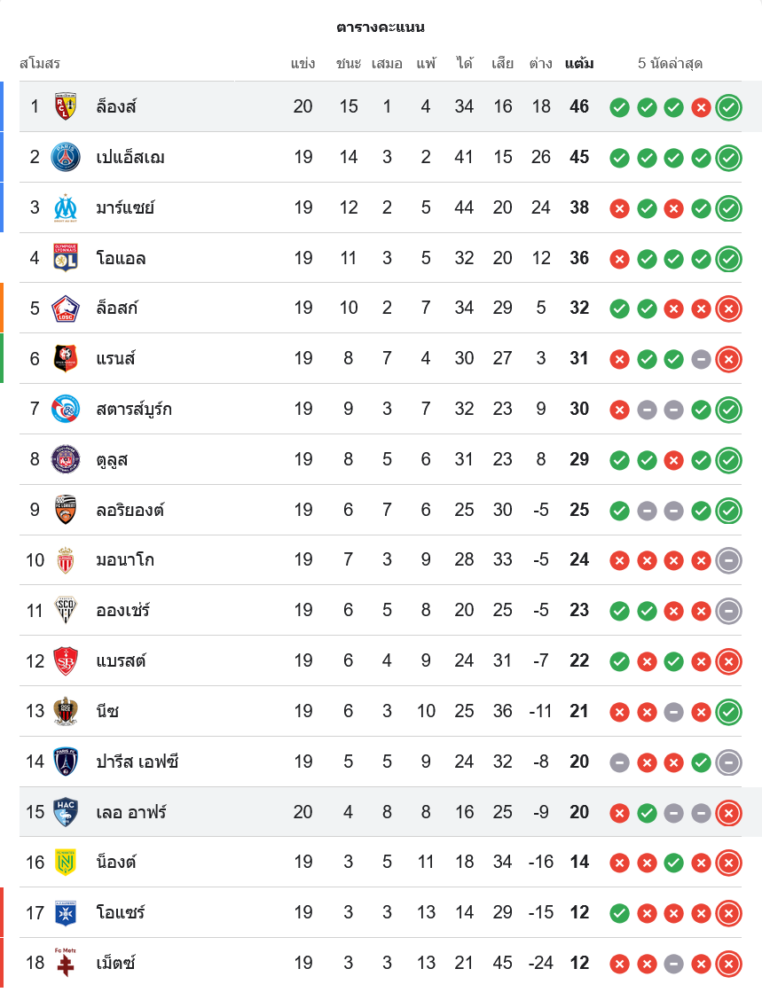Click the Lyon club crest icon

click(66, 258)
